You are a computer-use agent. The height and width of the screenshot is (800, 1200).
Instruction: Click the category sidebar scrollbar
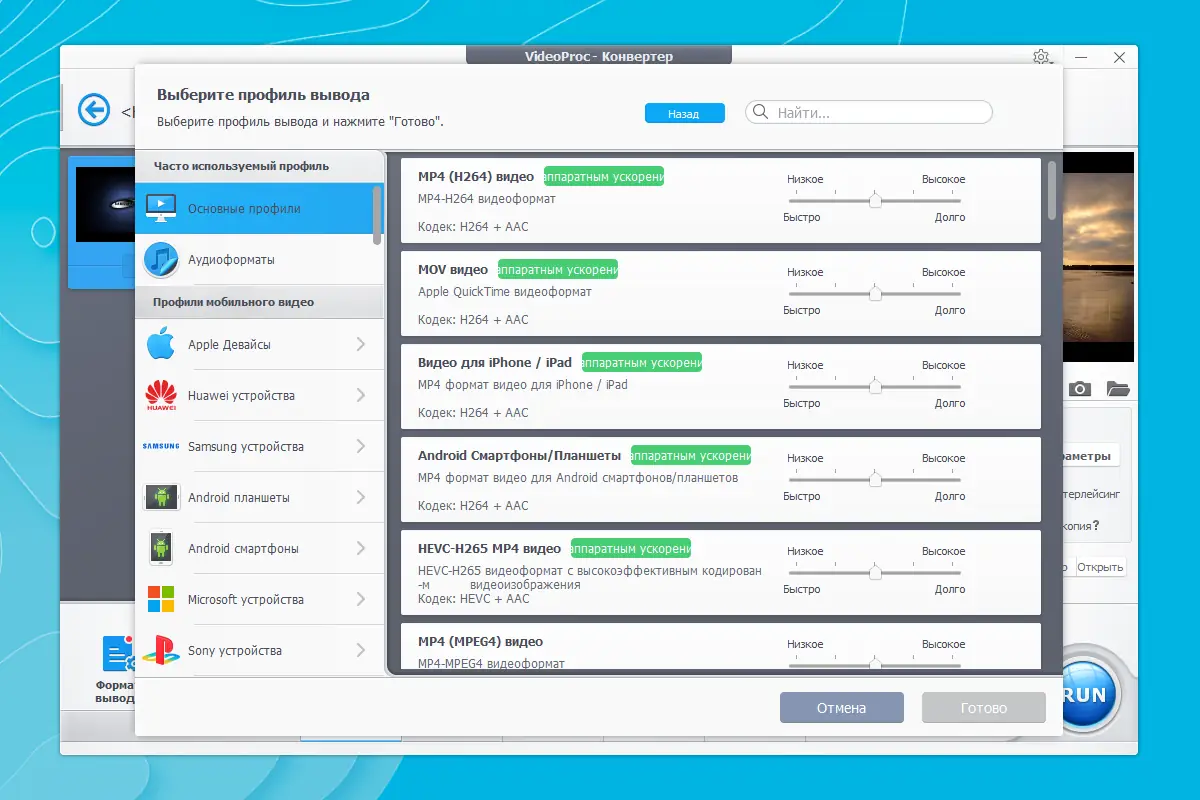[377, 213]
